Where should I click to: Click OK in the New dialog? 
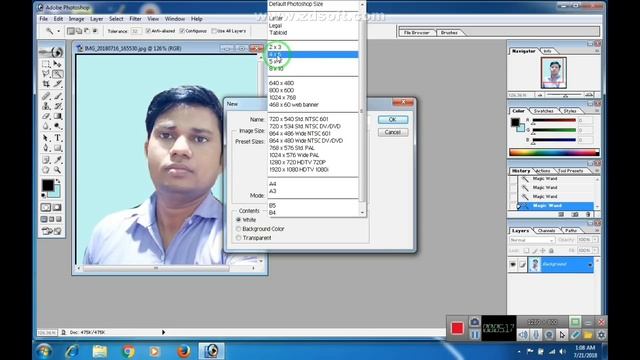(393, 120)
